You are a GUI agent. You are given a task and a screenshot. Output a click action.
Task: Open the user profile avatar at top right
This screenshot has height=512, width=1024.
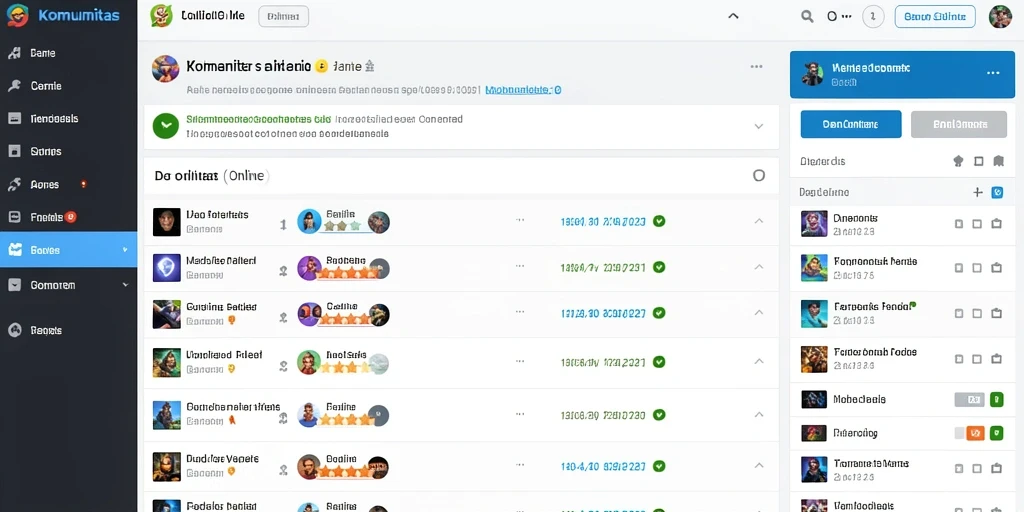[1000, 16]
